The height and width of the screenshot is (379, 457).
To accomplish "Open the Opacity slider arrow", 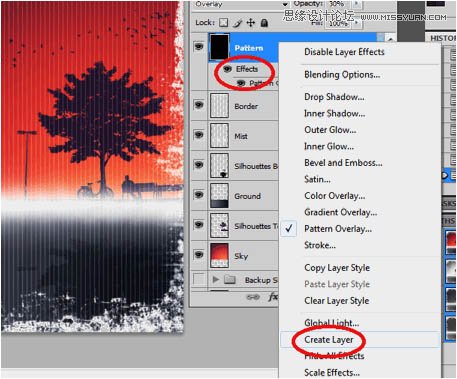I will point(356,4).
